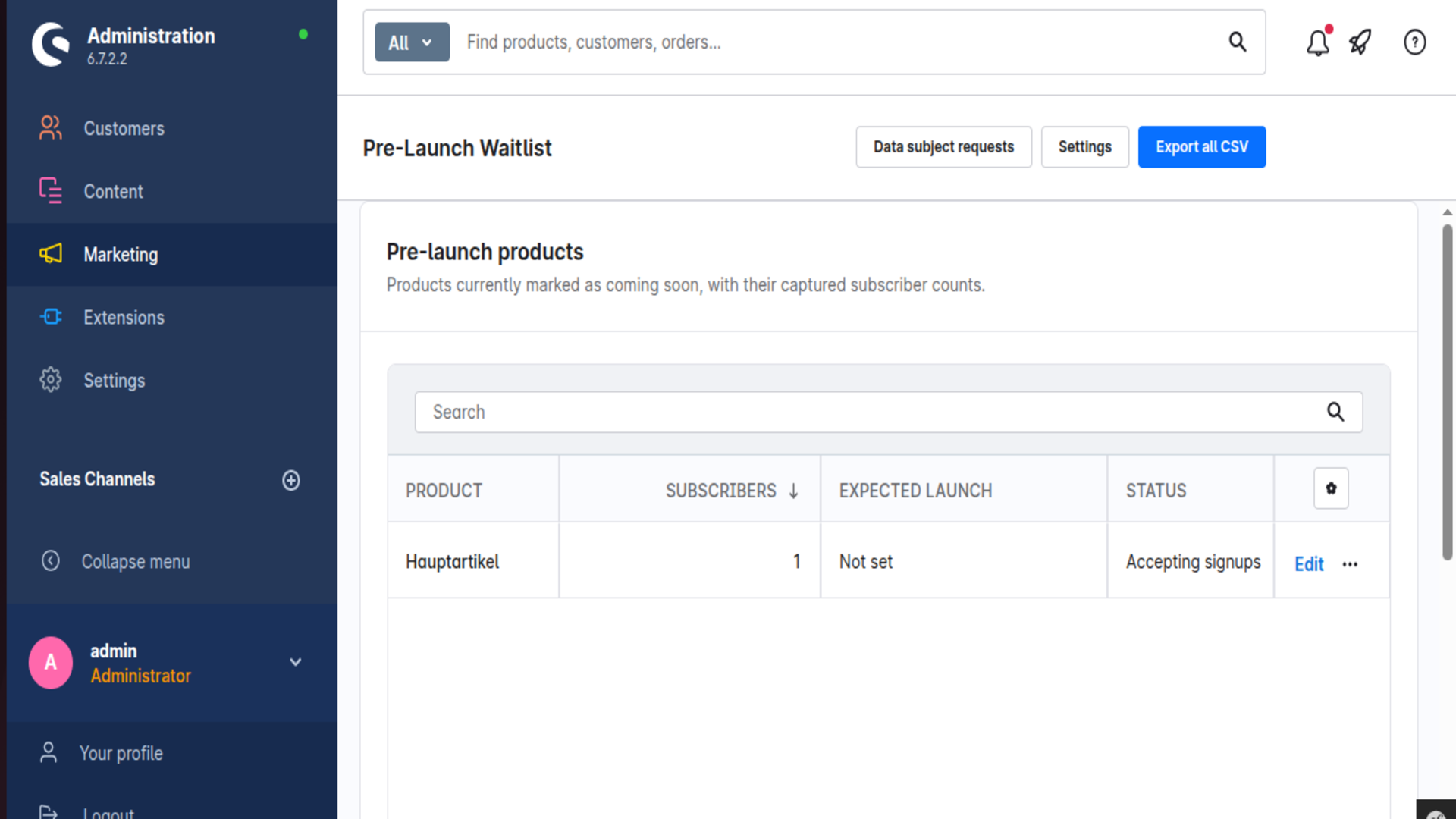The height and width of the screenshot is (819, 1456).
Task: Click the Your profile person icon
Action: click(x=49, y=752)
